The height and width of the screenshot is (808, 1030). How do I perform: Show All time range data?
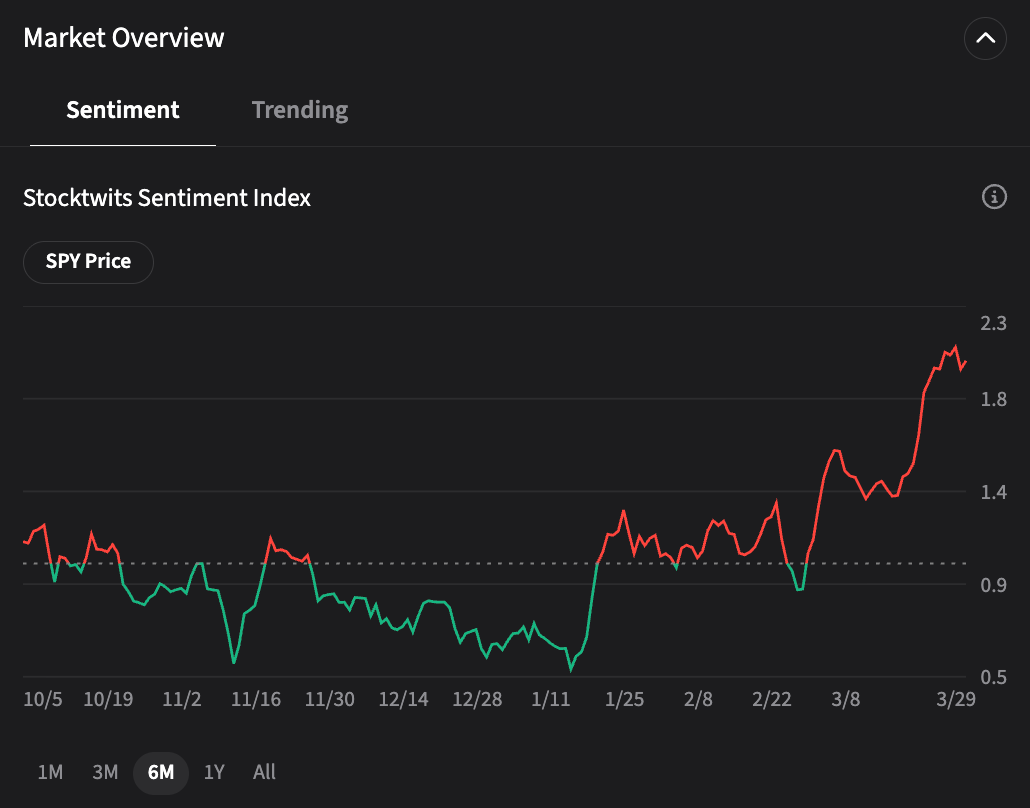click(x=264, y=772)
